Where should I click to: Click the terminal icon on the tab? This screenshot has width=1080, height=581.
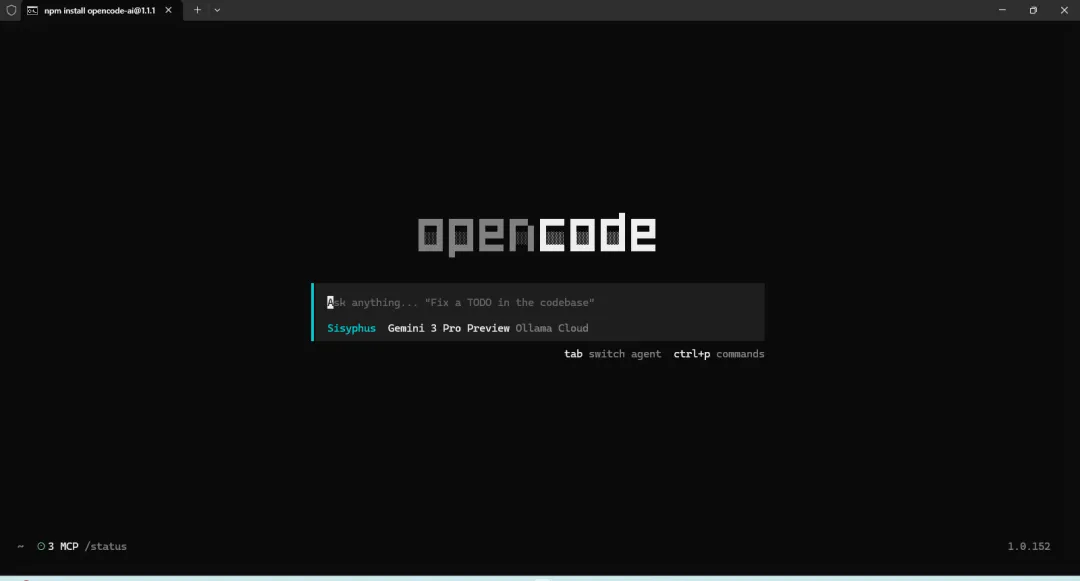[32, 10]
